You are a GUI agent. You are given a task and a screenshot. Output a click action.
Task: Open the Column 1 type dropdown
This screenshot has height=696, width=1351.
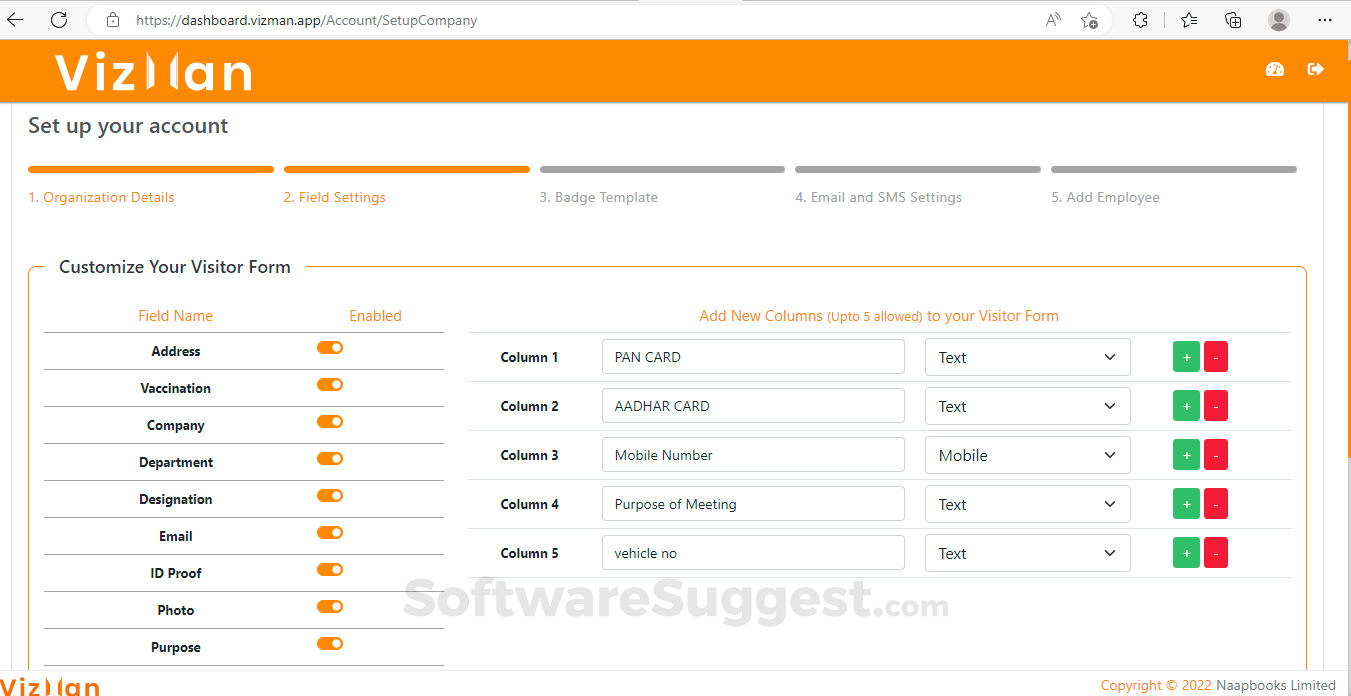tap(1027, 357)
